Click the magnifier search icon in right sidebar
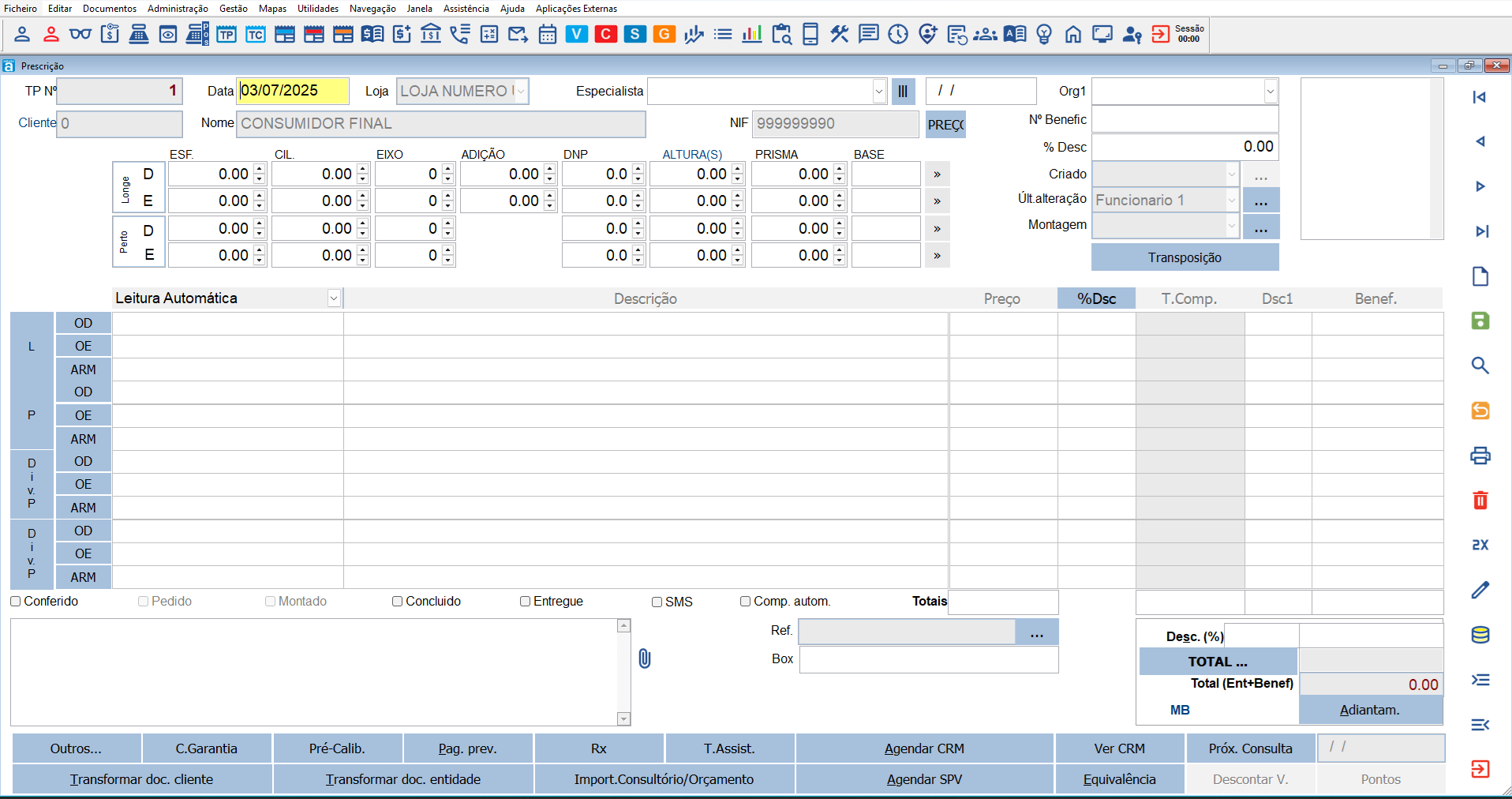1512x799 pixels. point(1480,366)
